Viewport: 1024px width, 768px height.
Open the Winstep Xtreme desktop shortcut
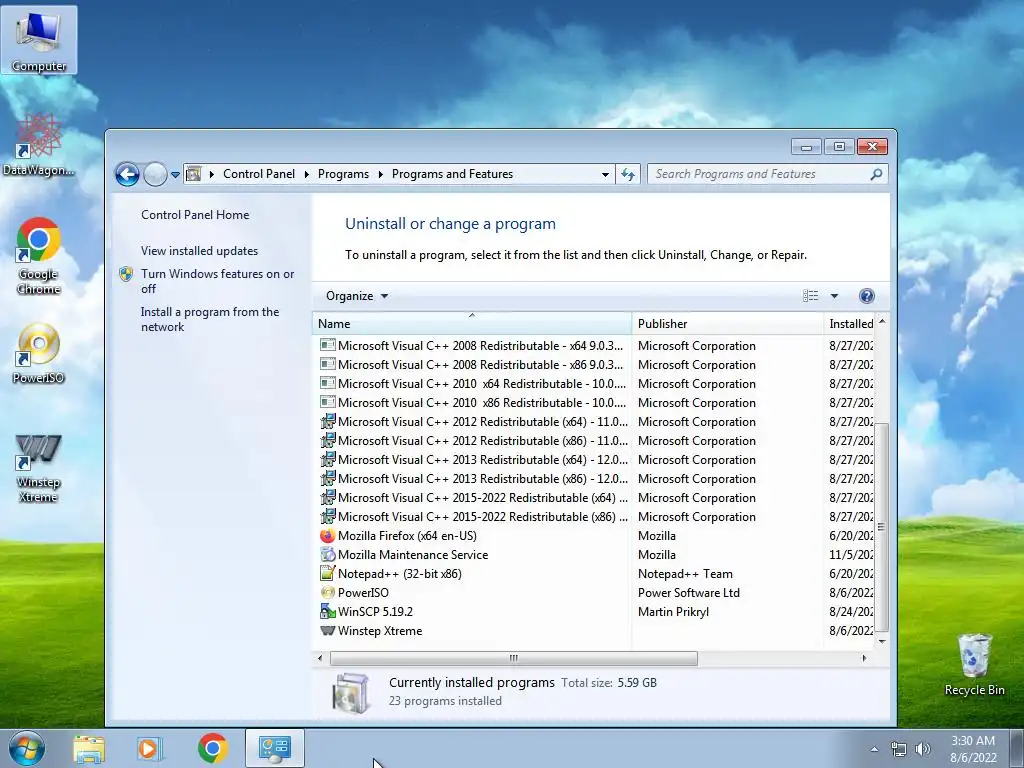point(39,468)
